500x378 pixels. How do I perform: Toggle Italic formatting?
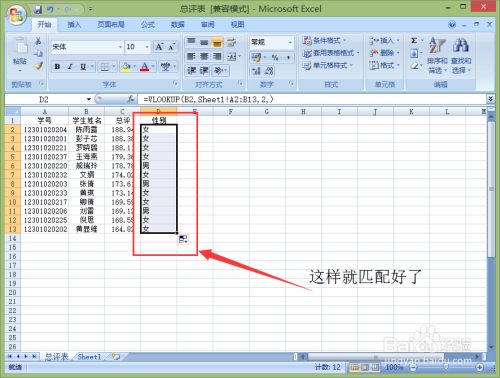coord(70,67)
